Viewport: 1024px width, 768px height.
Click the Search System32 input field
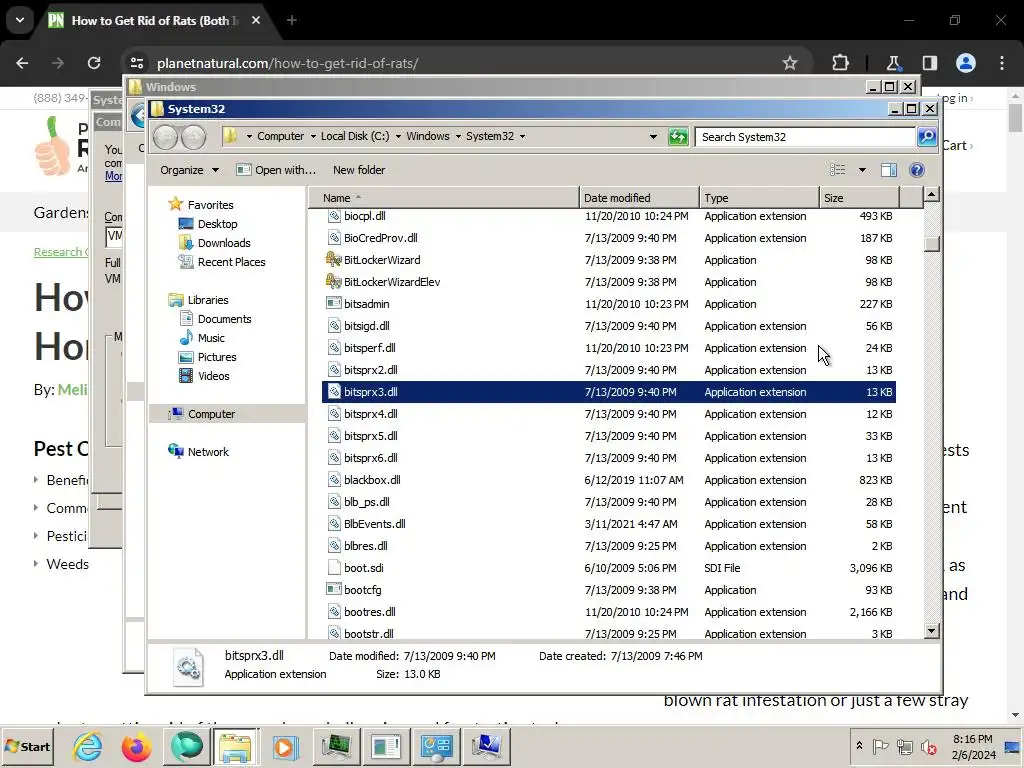tap(805, 136)
